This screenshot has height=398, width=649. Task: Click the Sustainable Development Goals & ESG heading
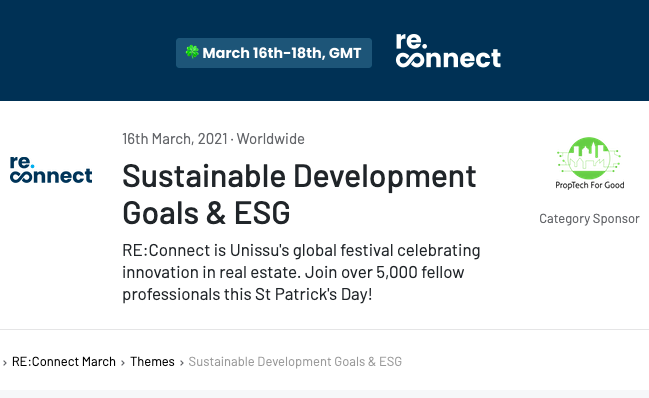[x=299, y=194]
